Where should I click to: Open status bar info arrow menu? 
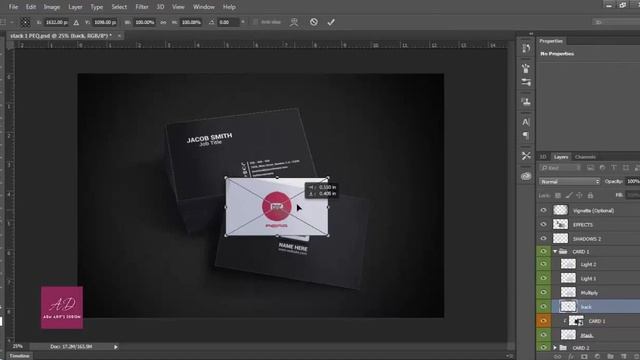[x=116, y=347]
